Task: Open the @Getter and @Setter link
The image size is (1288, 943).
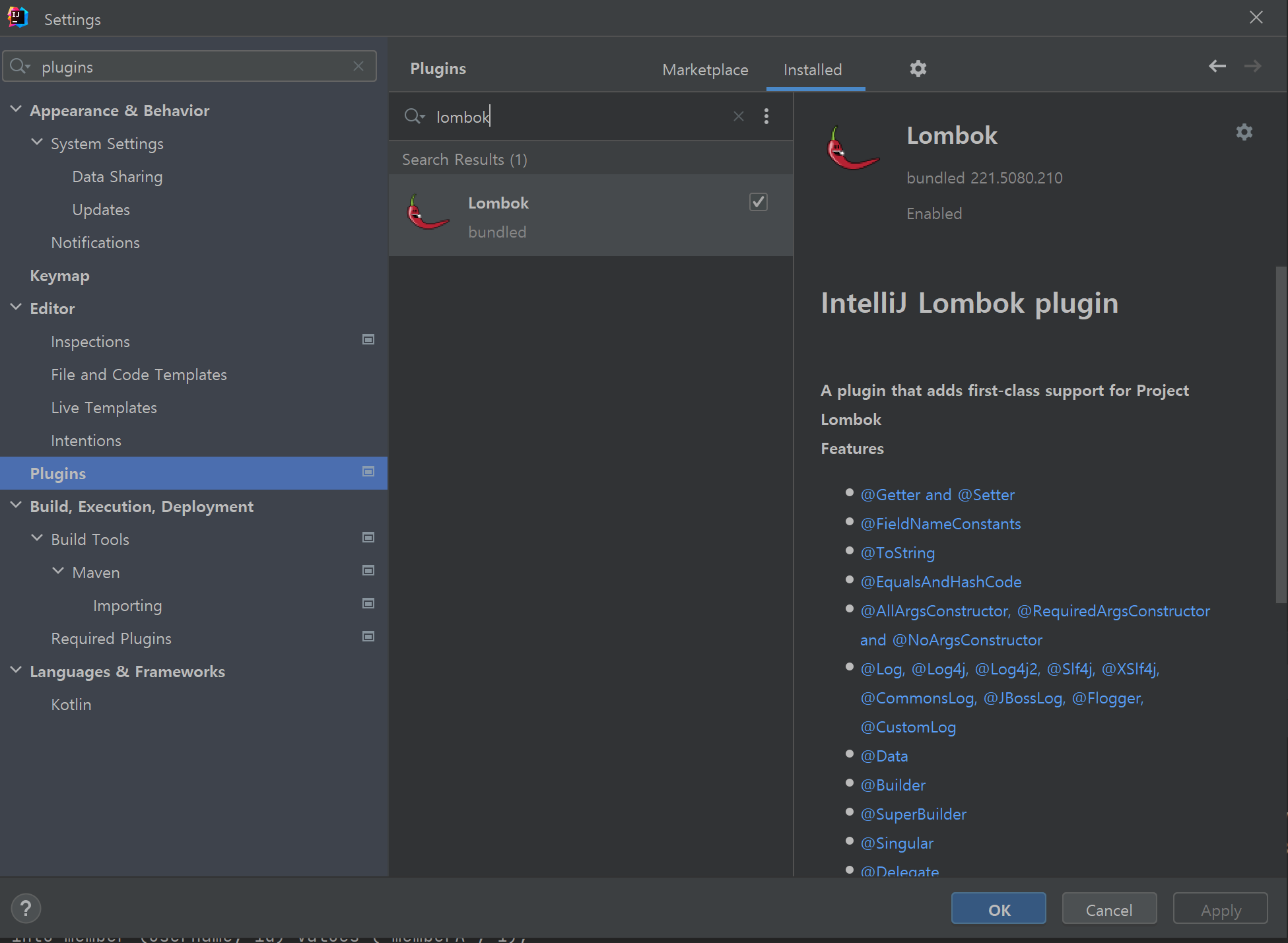Action: [937, 495]
